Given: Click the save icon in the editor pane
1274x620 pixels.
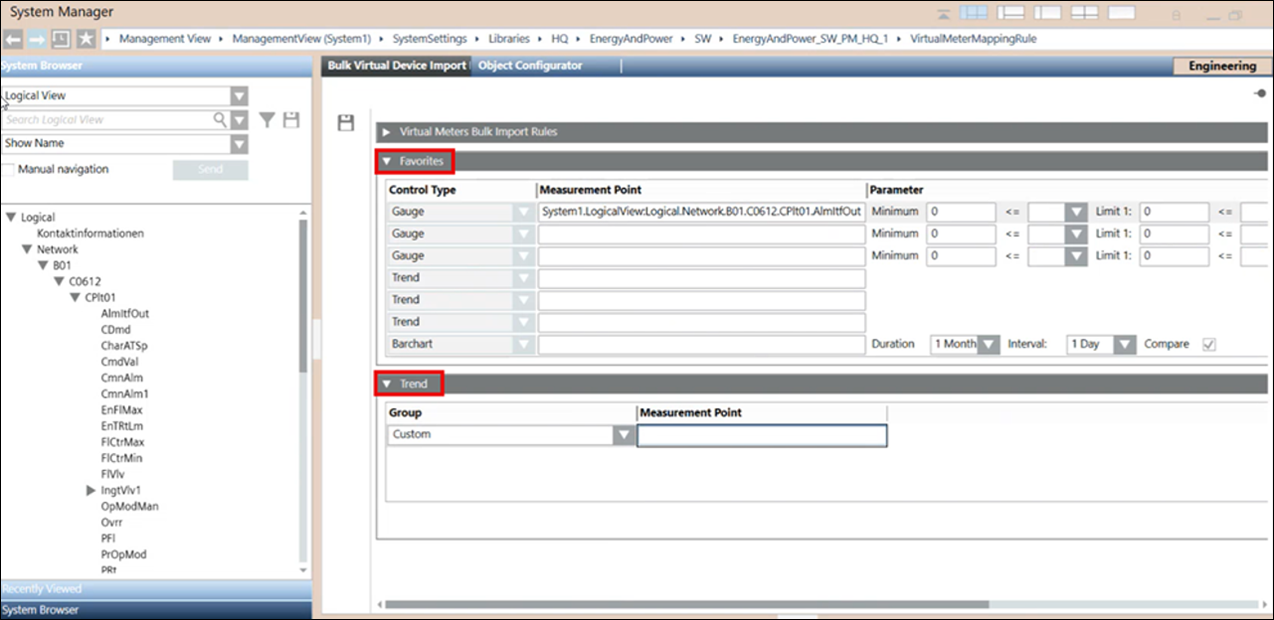Looking at the screenshot, I should tap(346, 123).
